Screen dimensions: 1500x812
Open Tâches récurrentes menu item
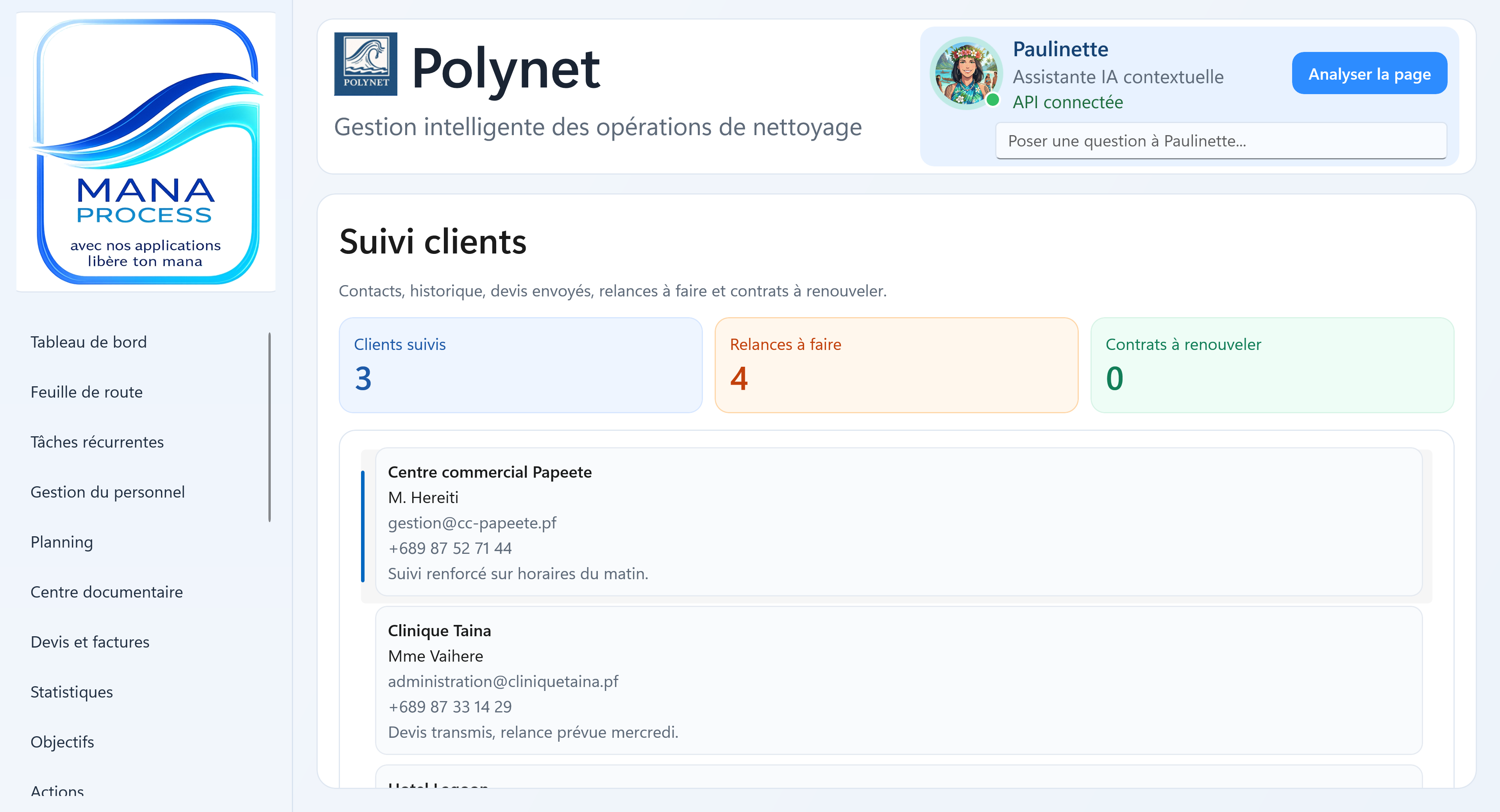97,443
